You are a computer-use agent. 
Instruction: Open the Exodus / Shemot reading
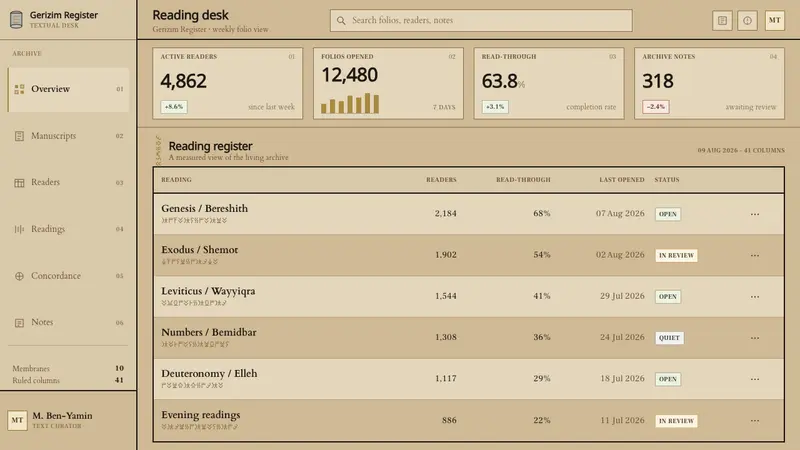pyautogui.click(x=199, y=250)
